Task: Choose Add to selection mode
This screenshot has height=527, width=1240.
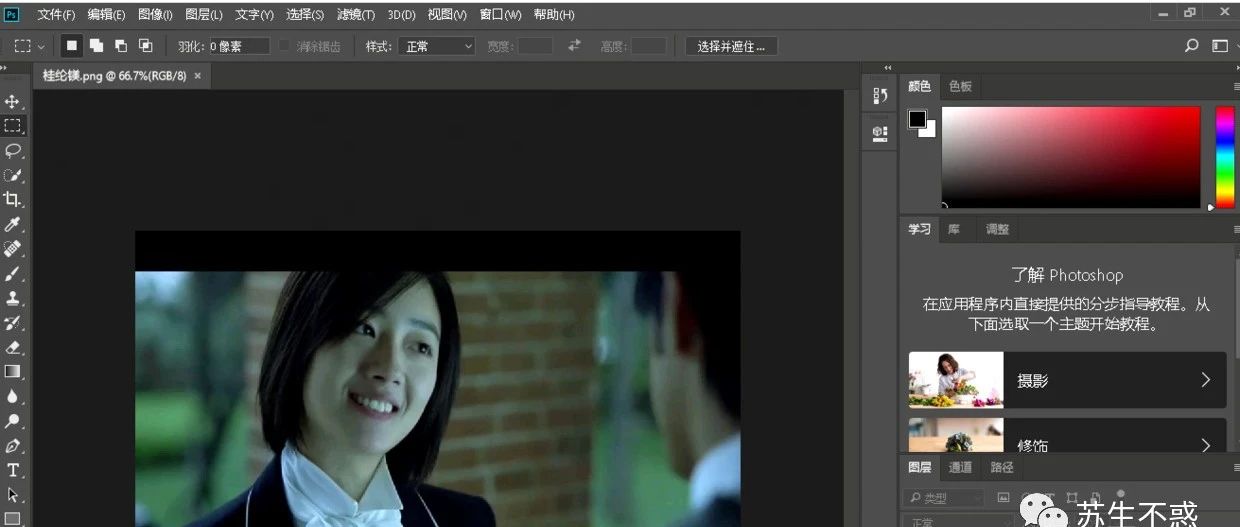Action: pyautogui.click(x=97, y=46)
